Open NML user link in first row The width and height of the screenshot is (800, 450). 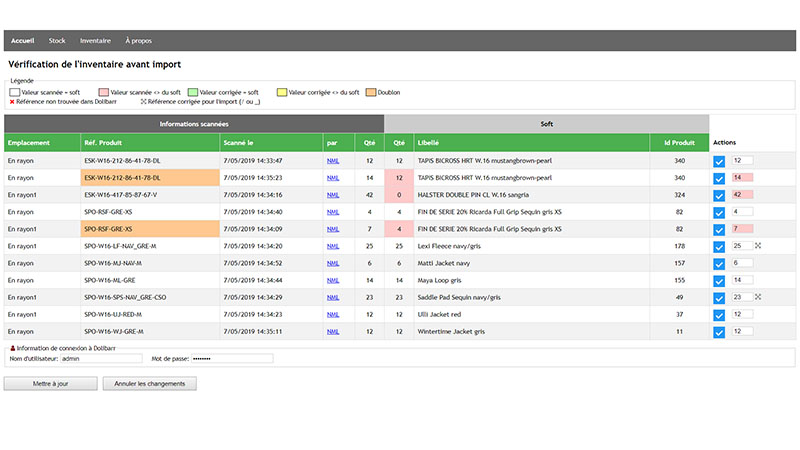point(333,160)
